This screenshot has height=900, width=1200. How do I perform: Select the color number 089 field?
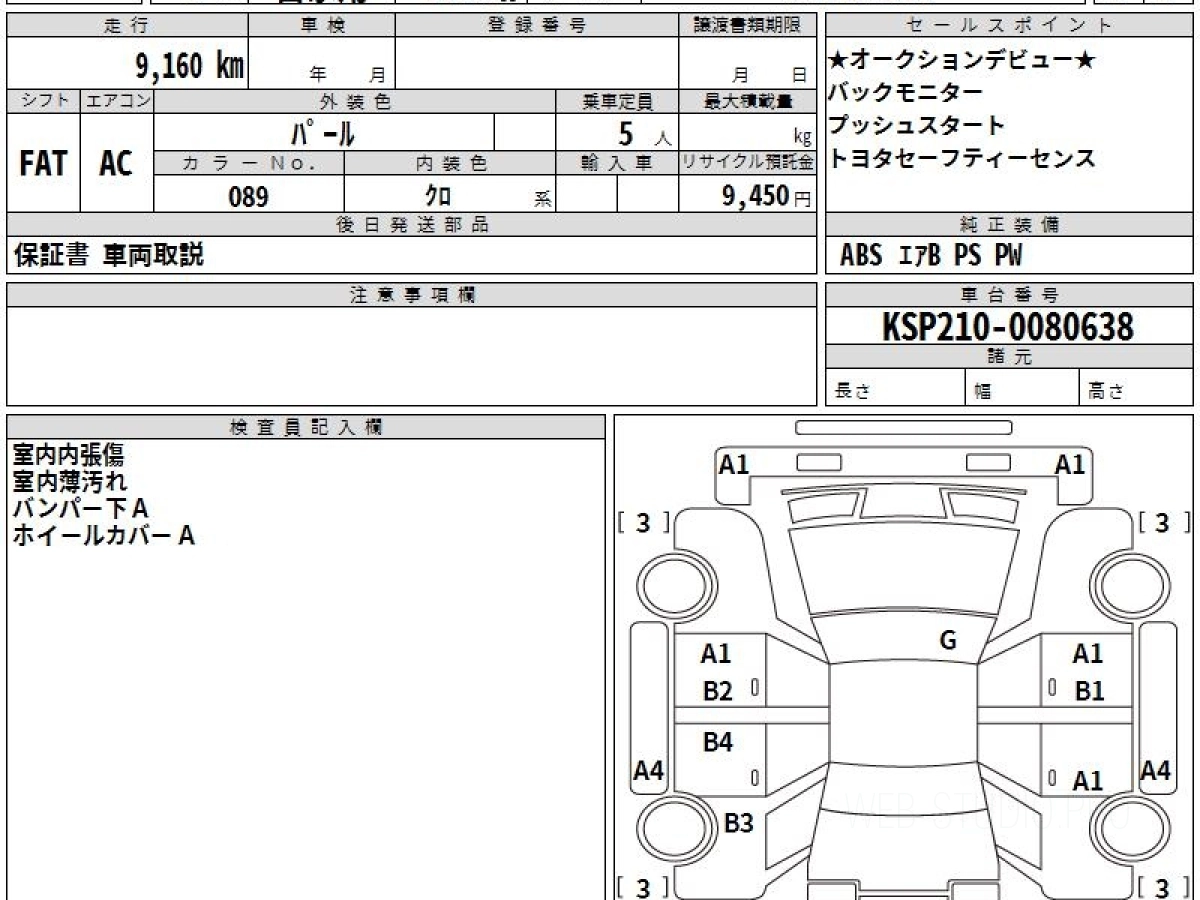248,197
